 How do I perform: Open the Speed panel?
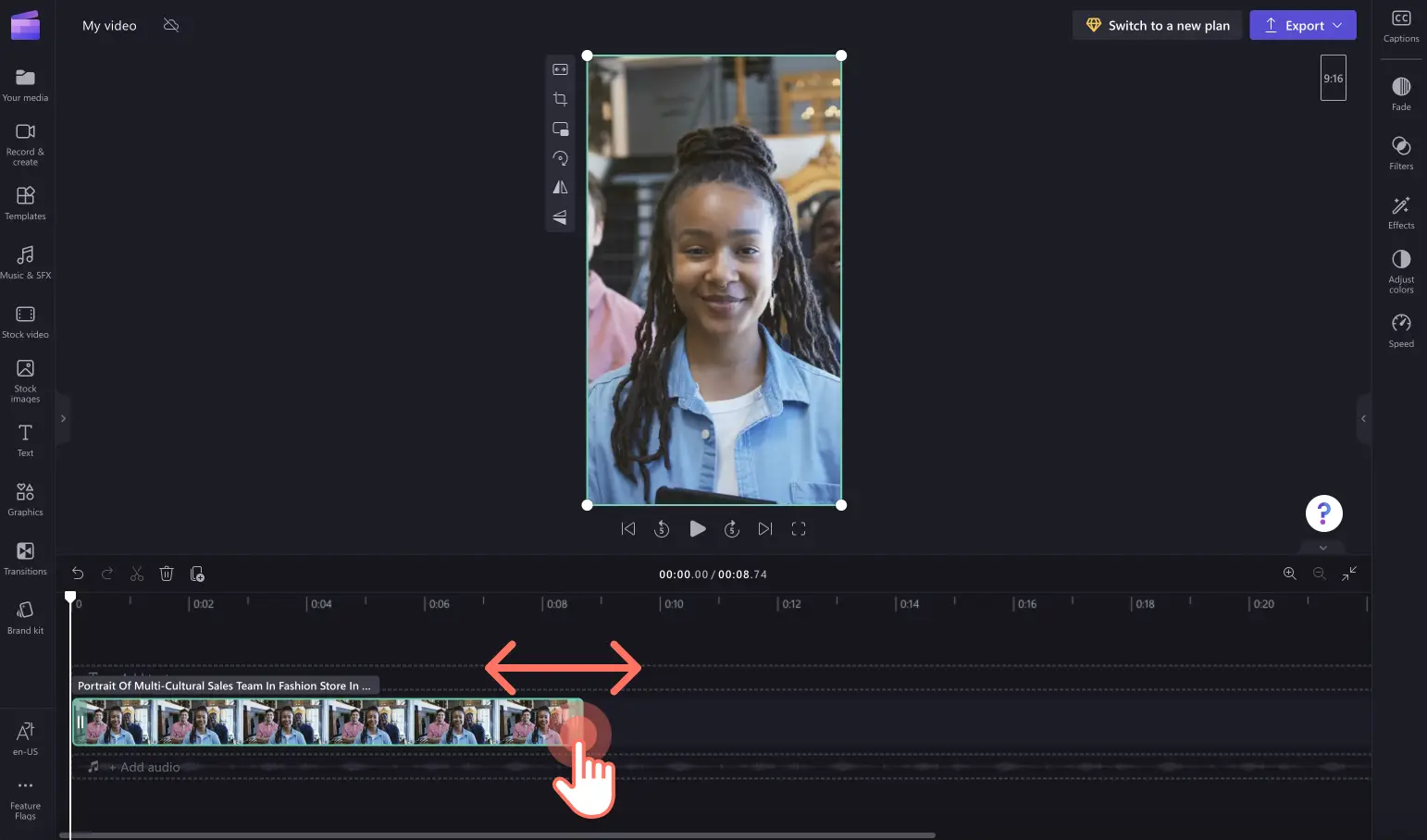pos(1401,331)
